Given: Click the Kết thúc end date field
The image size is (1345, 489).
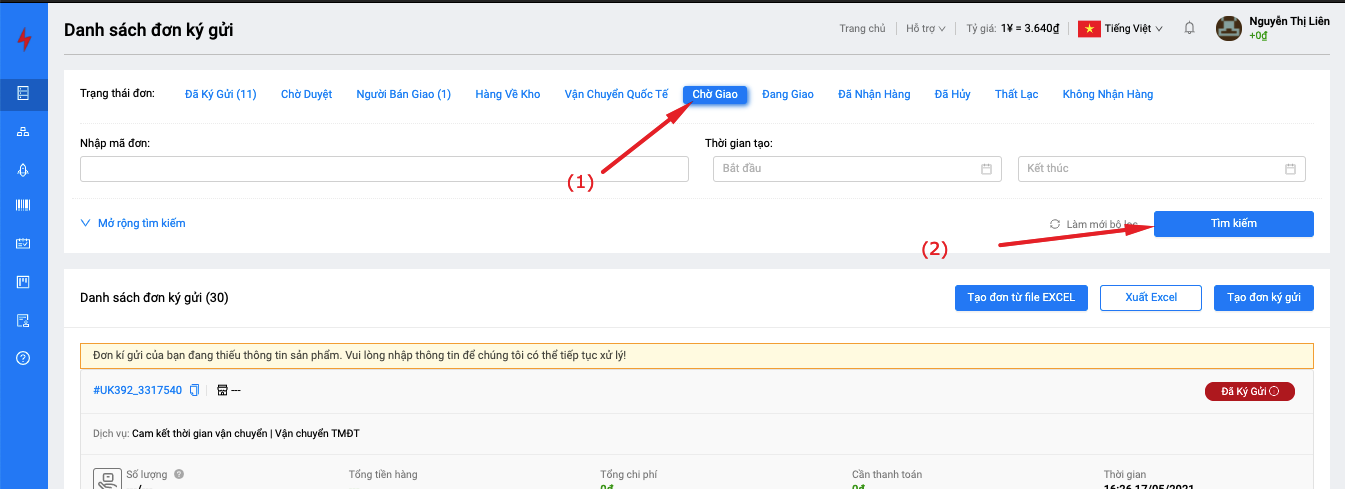Looking at the screenshot, I should click(1161, 169).
